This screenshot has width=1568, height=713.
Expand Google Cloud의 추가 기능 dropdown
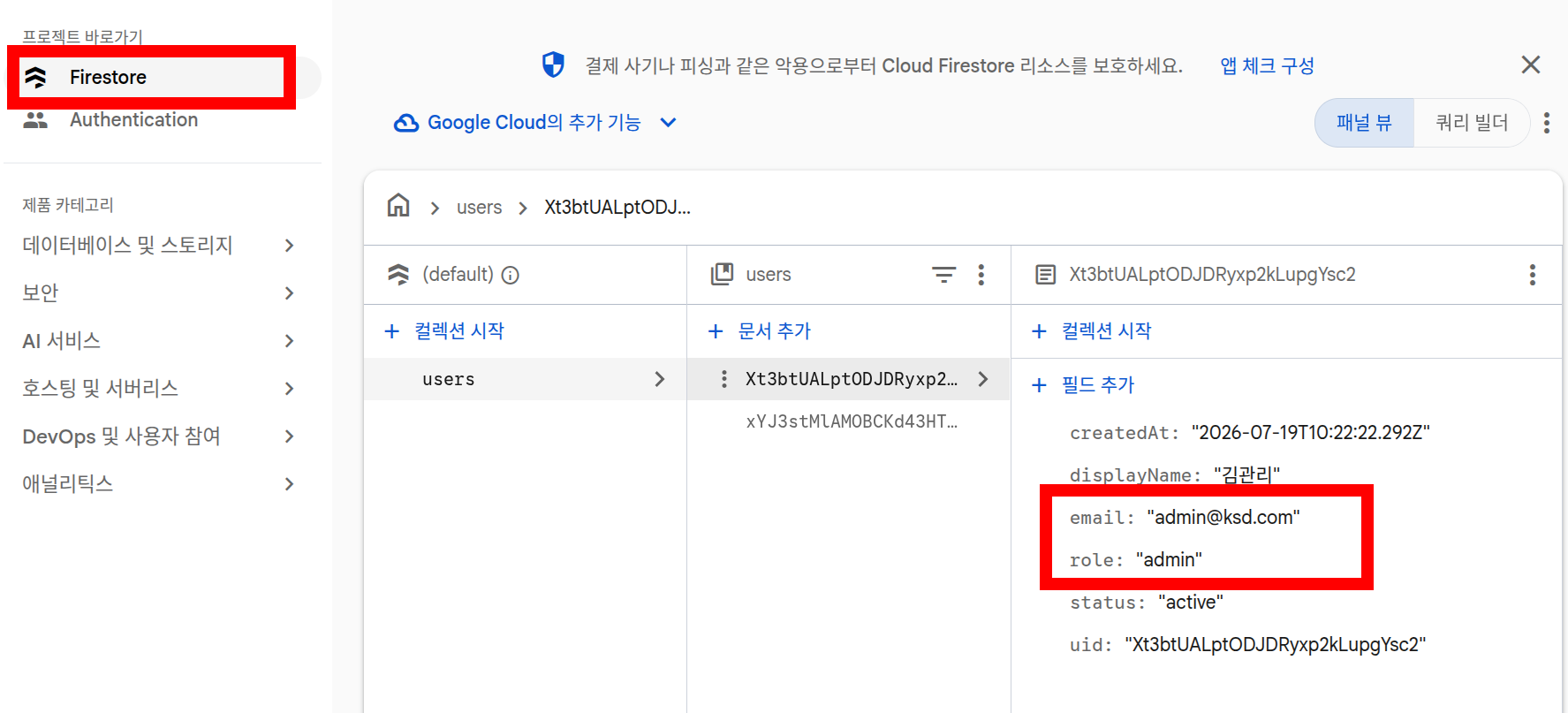535,123
